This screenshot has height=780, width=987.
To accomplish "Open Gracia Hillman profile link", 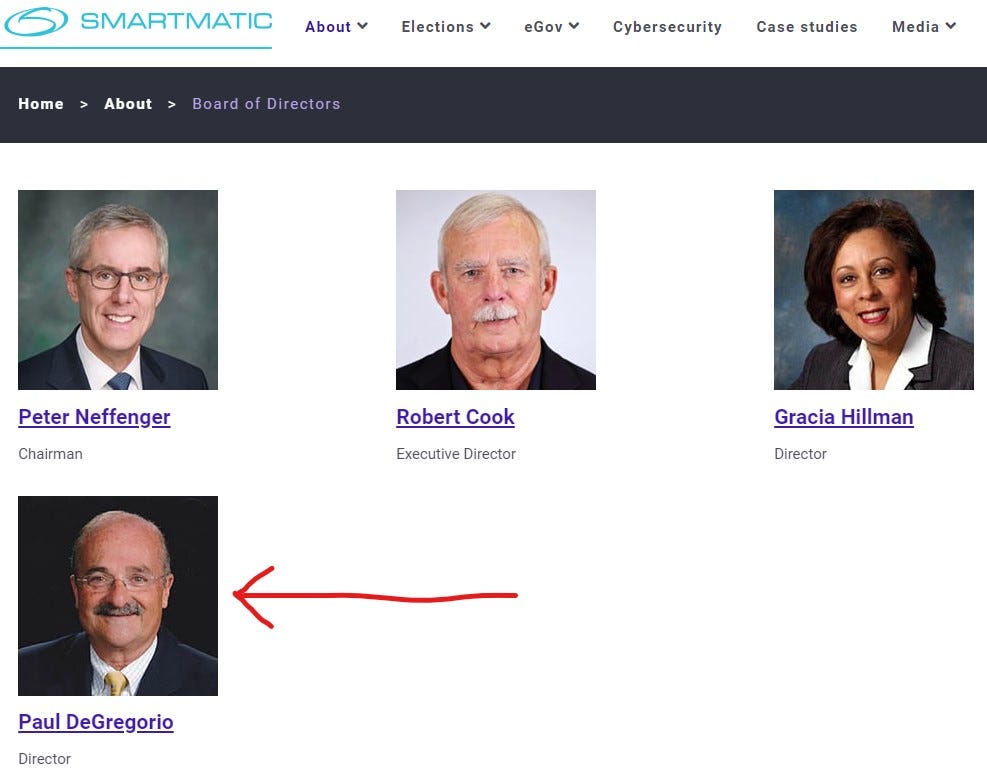I will click(843, 417).
